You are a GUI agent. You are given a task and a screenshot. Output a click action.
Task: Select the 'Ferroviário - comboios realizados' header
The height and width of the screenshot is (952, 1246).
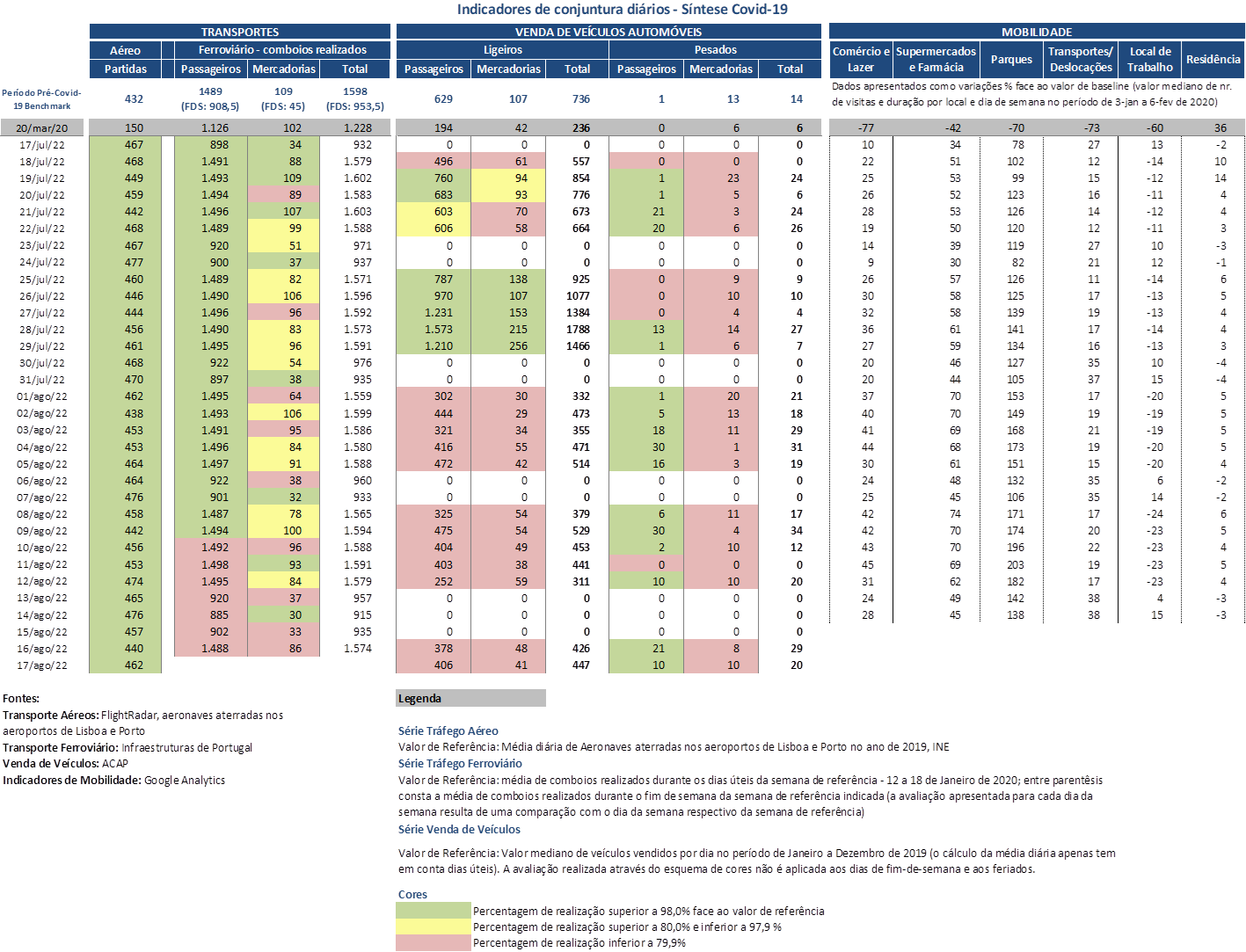(x=282, y=50)
